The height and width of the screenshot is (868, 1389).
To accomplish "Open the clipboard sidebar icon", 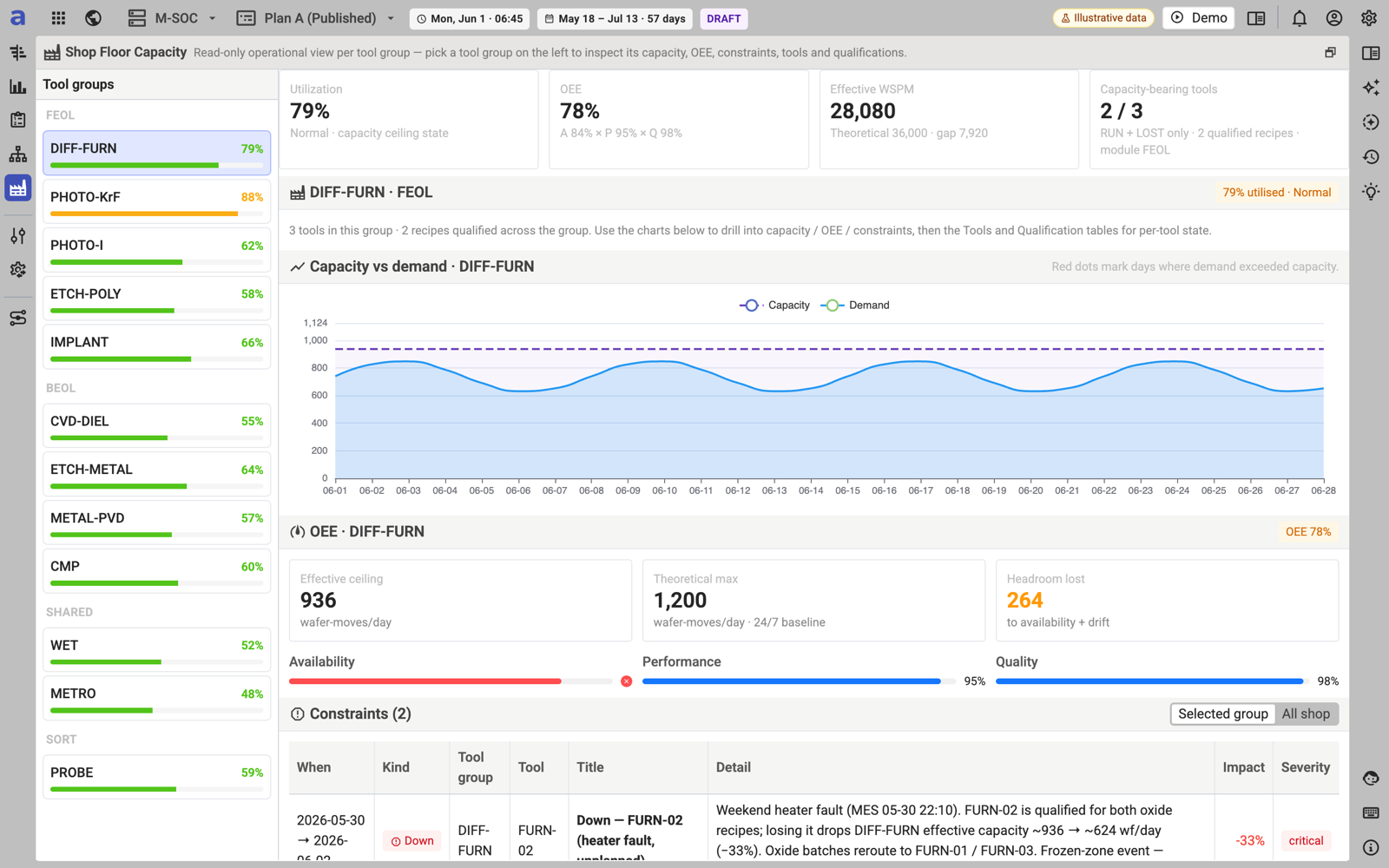I will point(18,121).
